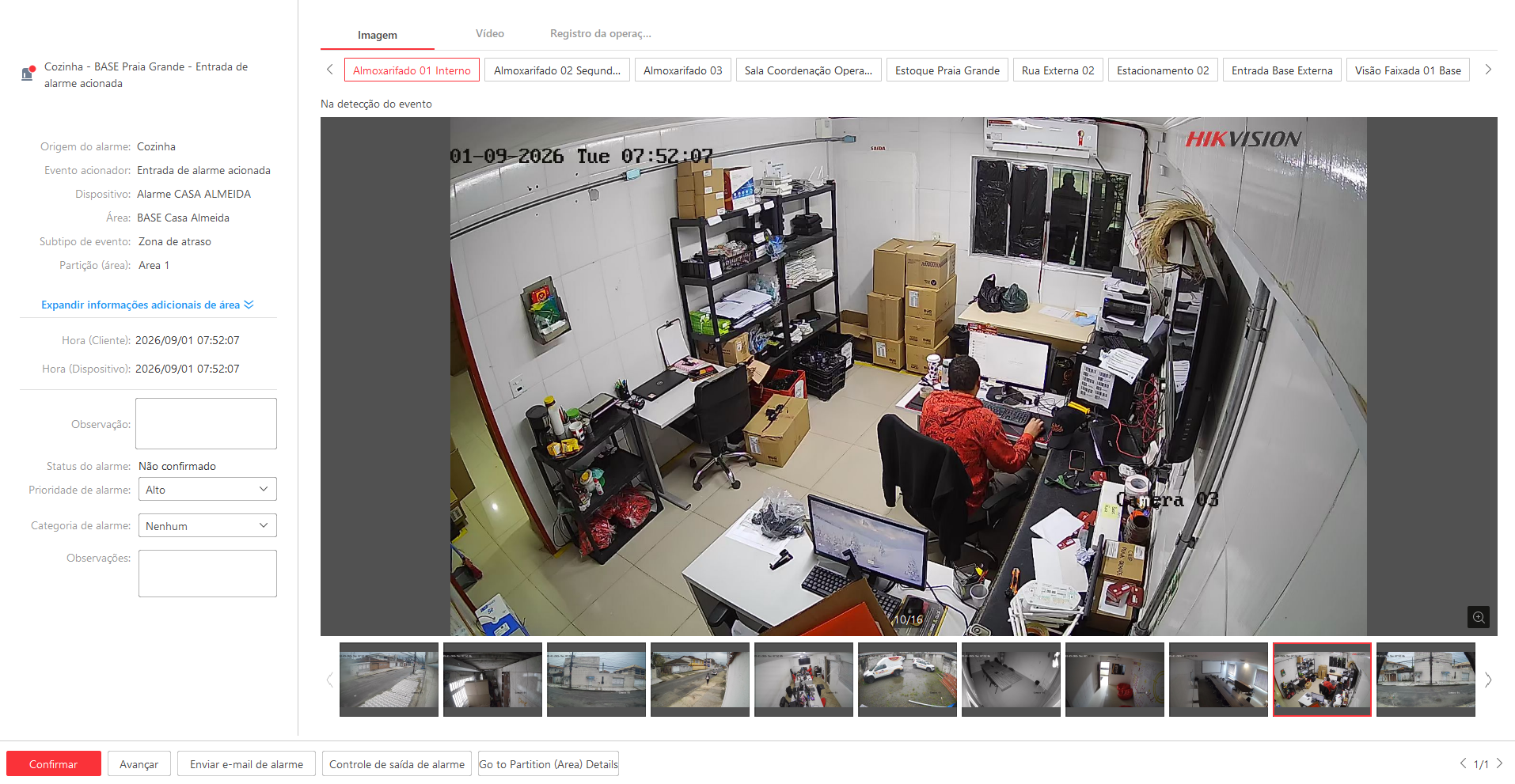
Task: Select Entrada Base Externa camera tab
Action: [x=1282, y=70]
